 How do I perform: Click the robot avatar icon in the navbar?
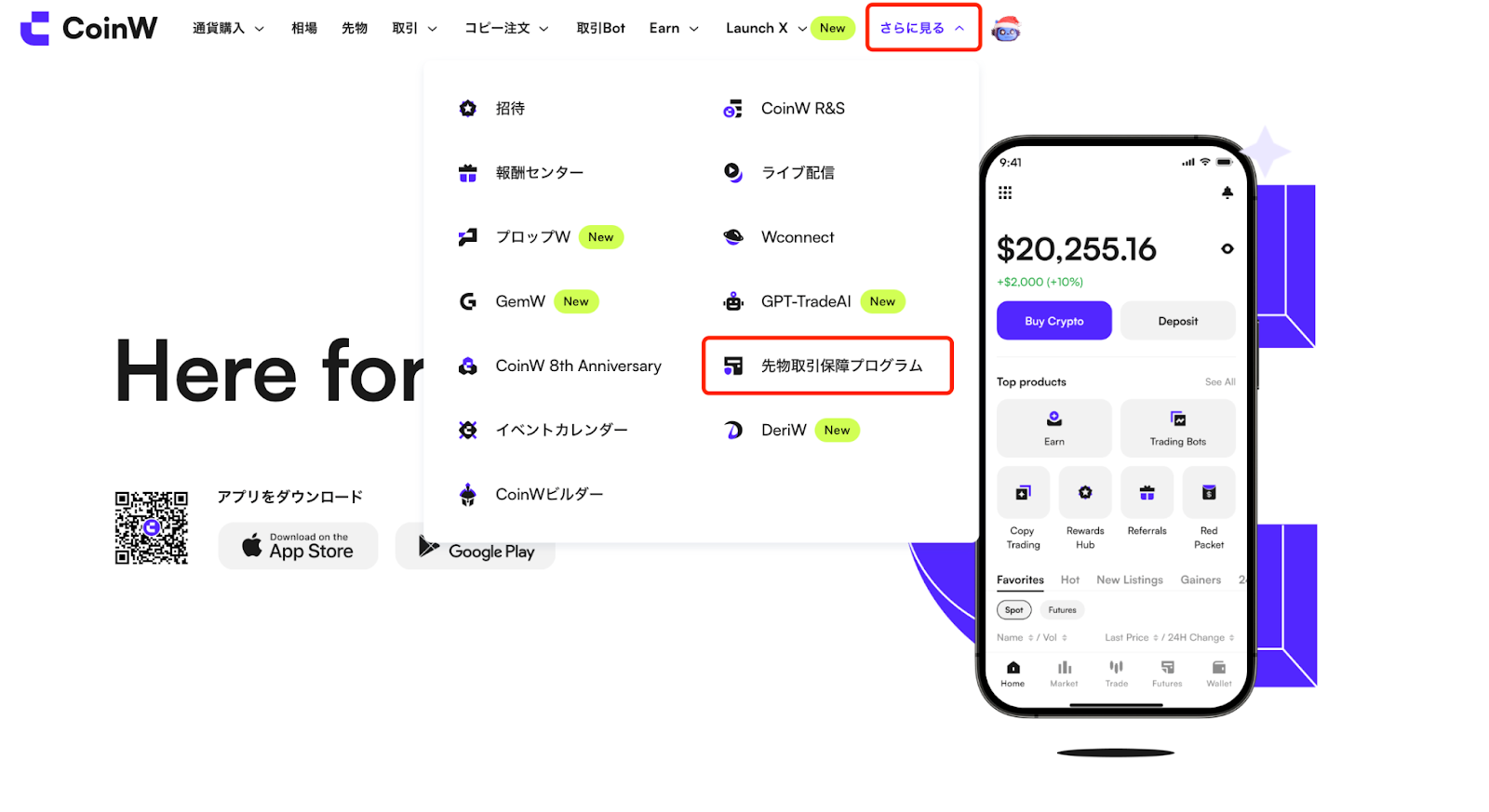[1005, 30]
